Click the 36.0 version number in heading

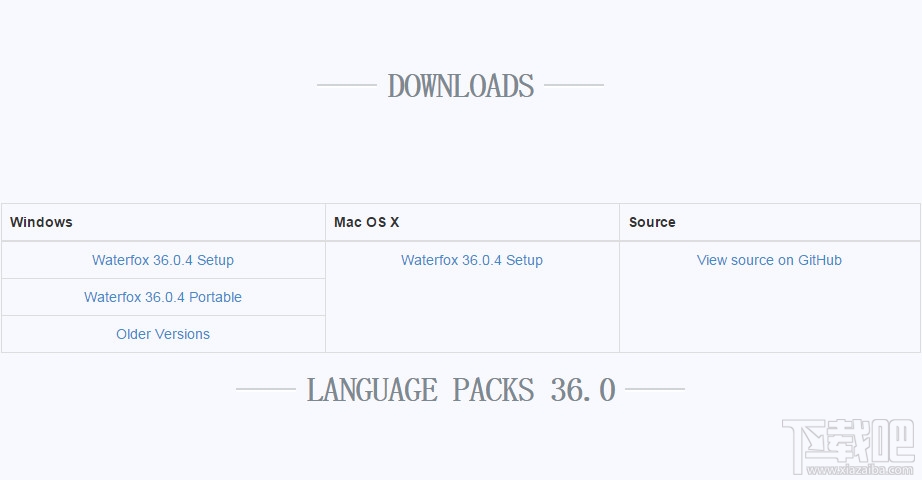tap(582, 390)
